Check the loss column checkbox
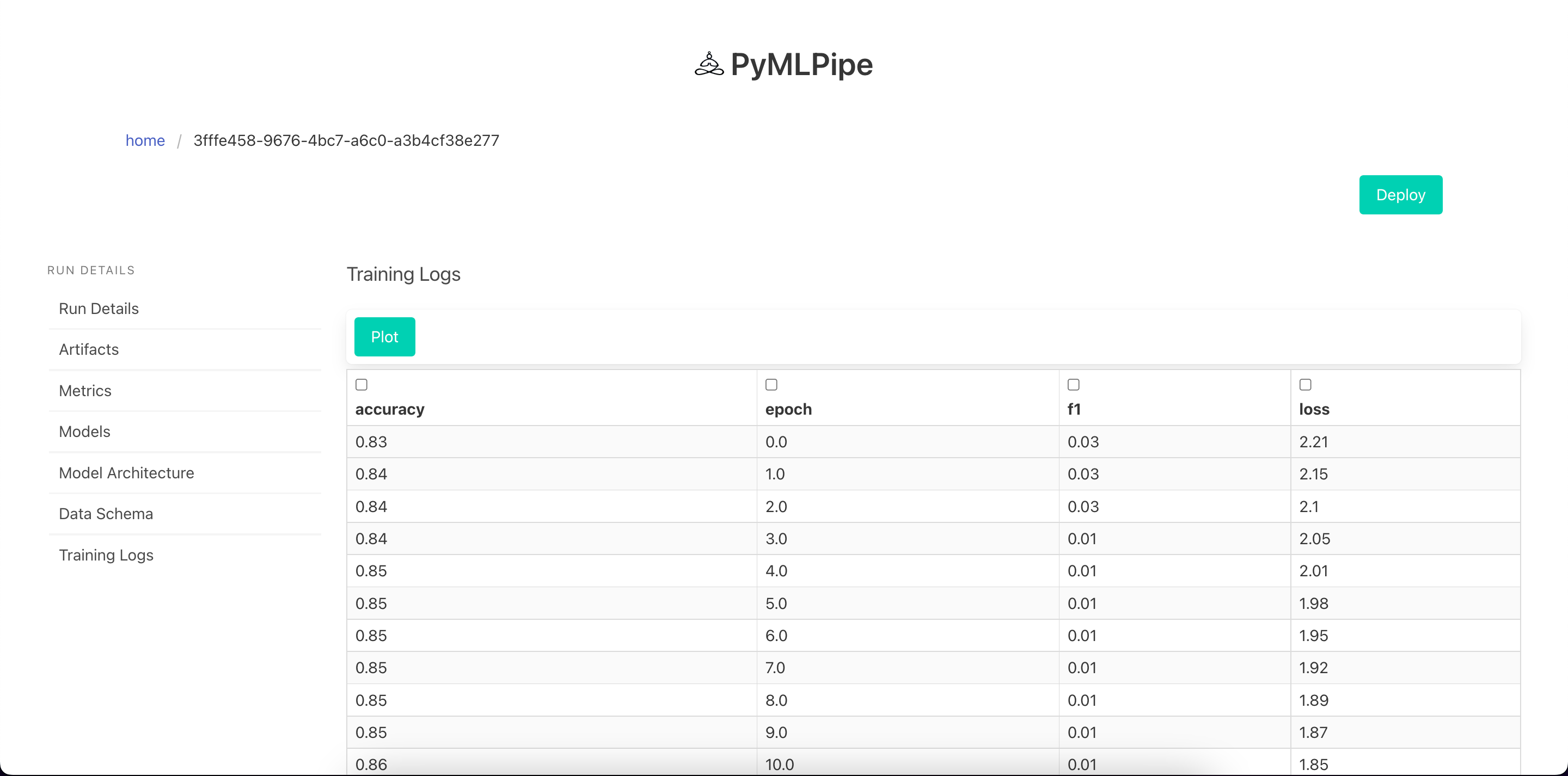 tap(1305, 385)
